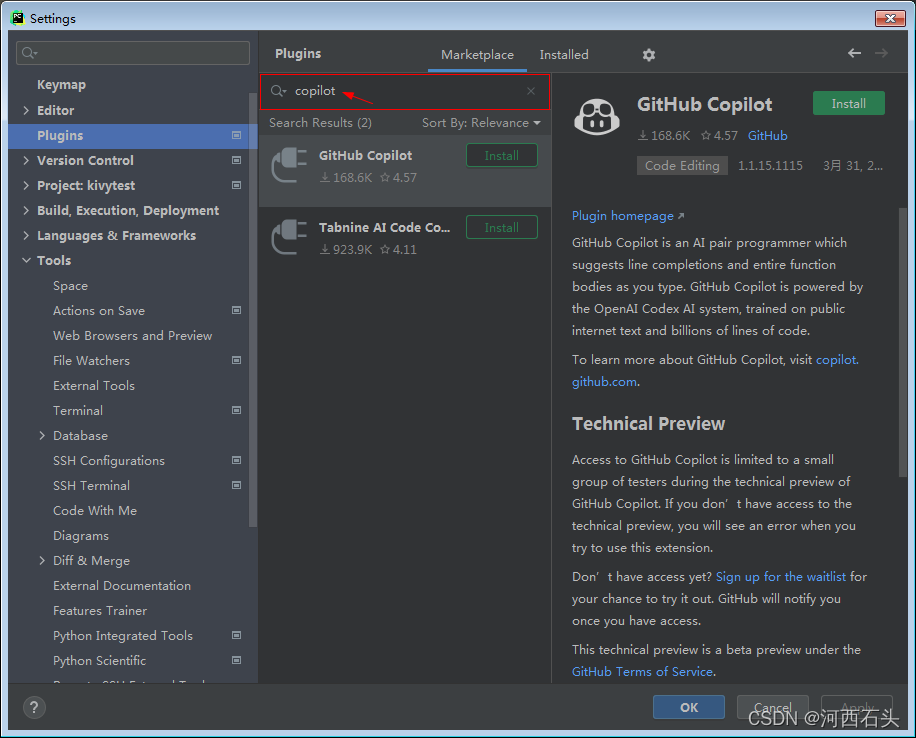Click settings tree vertical scrollbar
Image resolution: width=916 pixels, height=738 pixels.
pyautogui.click(x=252, y=310)
